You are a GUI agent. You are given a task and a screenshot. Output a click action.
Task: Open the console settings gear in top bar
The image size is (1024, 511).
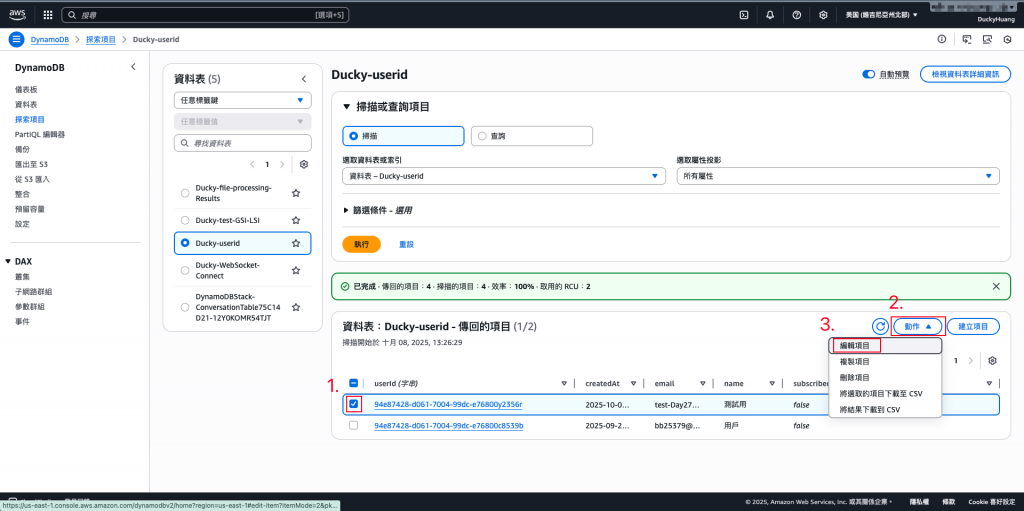point(824,14)
